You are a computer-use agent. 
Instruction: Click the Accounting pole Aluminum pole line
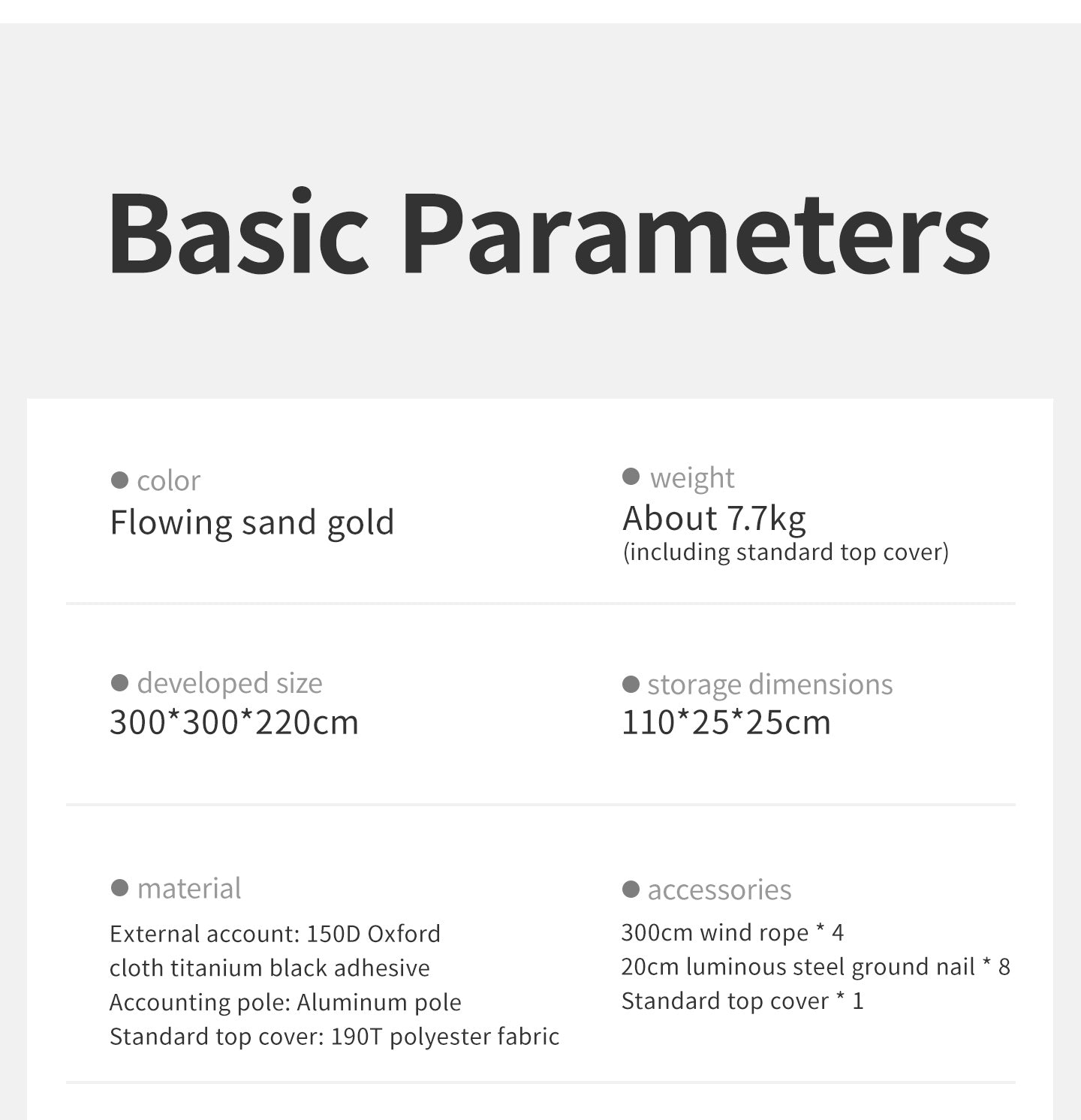coord(285,1002)
